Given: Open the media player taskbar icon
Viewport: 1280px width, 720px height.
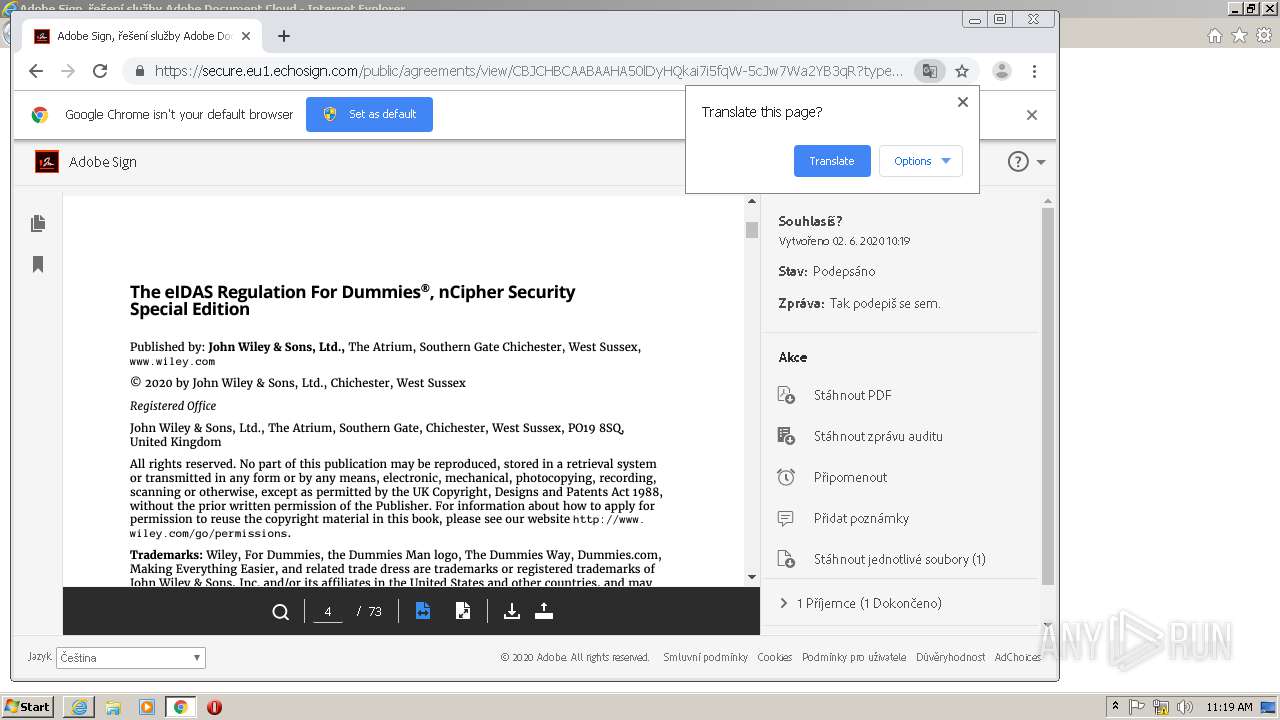Looking at the screenshot, I should (147, 707).
